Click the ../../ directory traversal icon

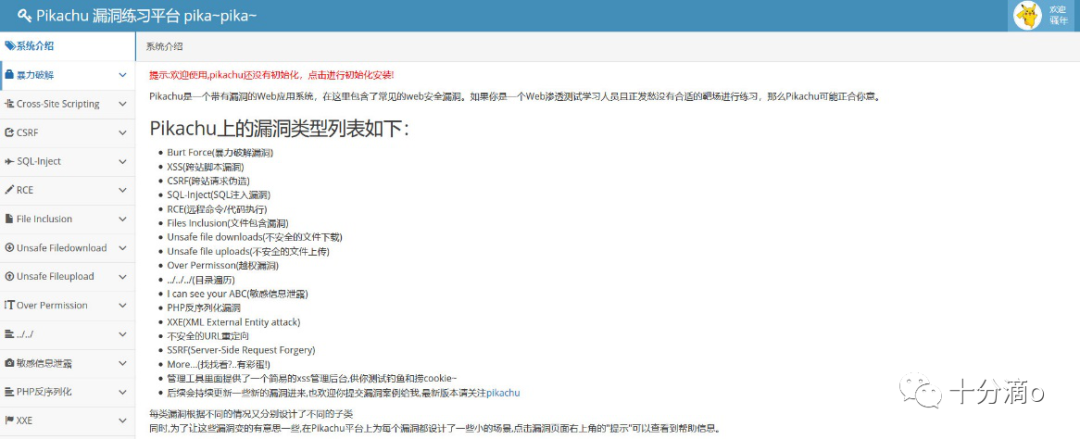10,334
